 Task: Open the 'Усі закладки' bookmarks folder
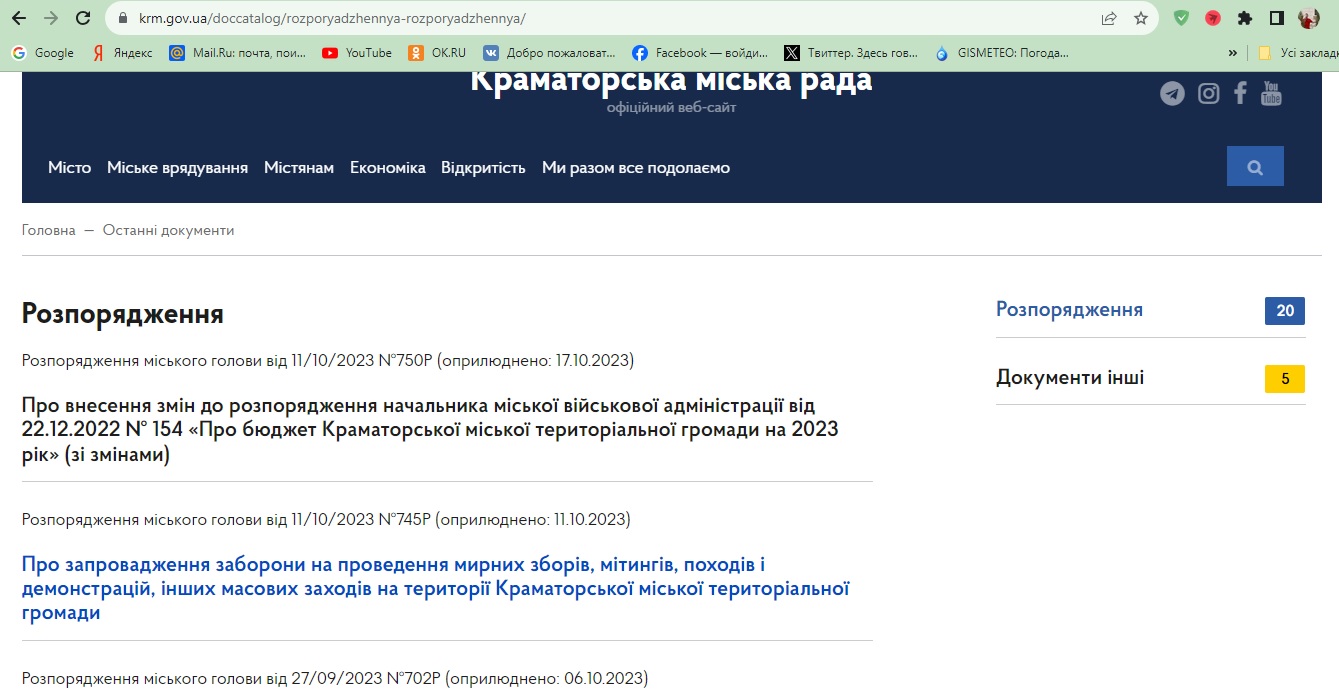click(x=1295, y=53)
